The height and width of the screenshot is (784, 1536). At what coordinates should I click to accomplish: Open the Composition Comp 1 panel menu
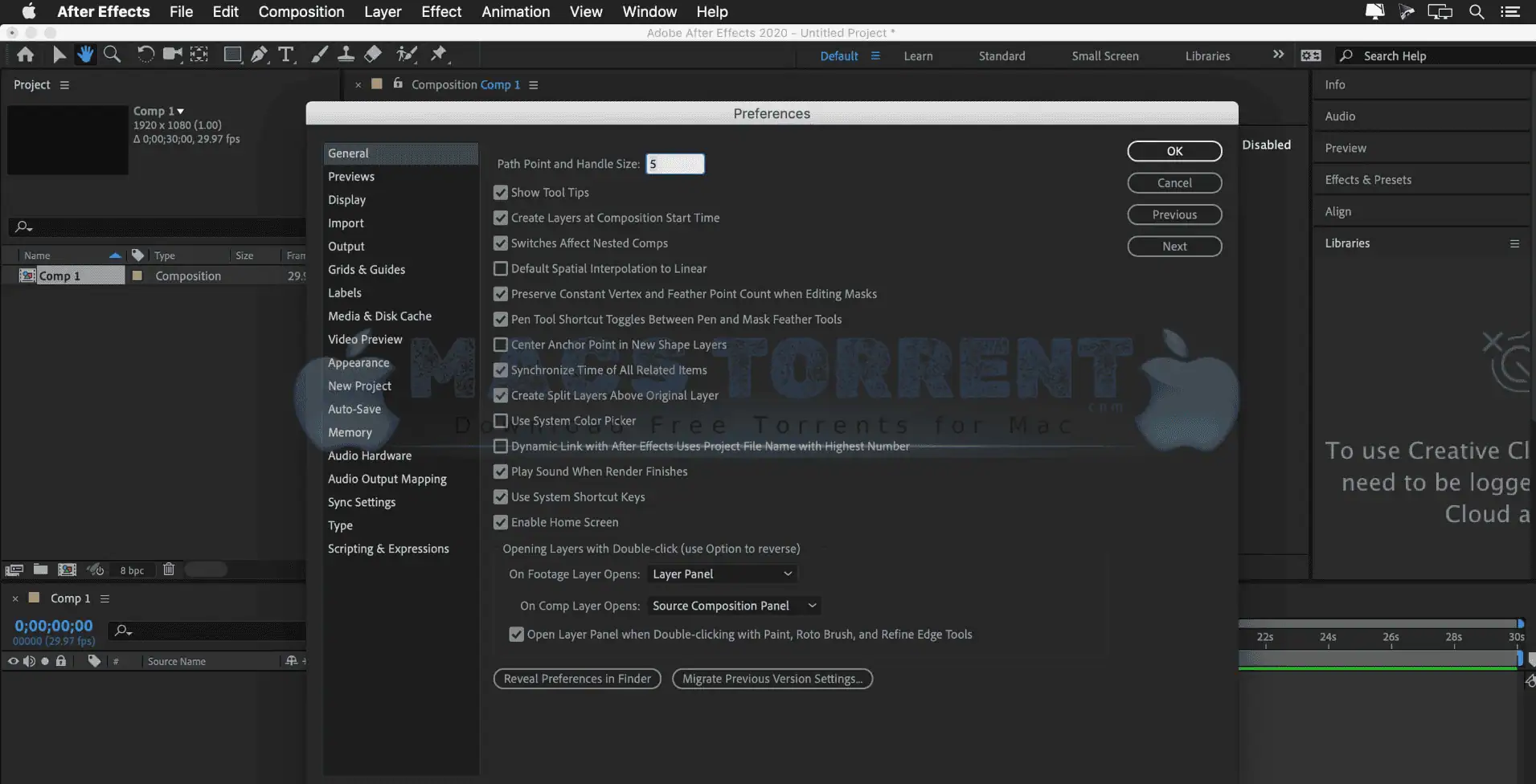coord(533,85)
